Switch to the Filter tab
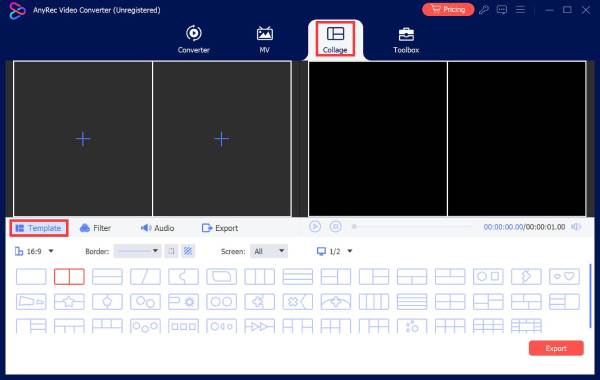This screenshot has height=380, width=600. coord(95,228)
